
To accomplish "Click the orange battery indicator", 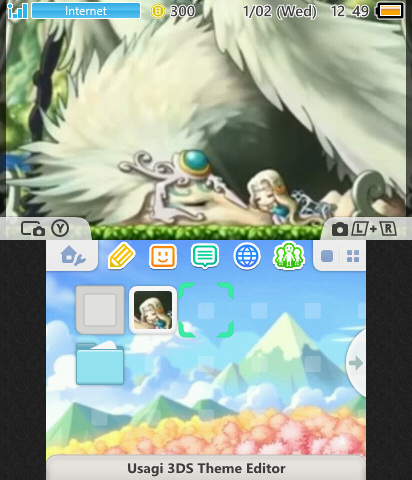I will coord(390,11).
